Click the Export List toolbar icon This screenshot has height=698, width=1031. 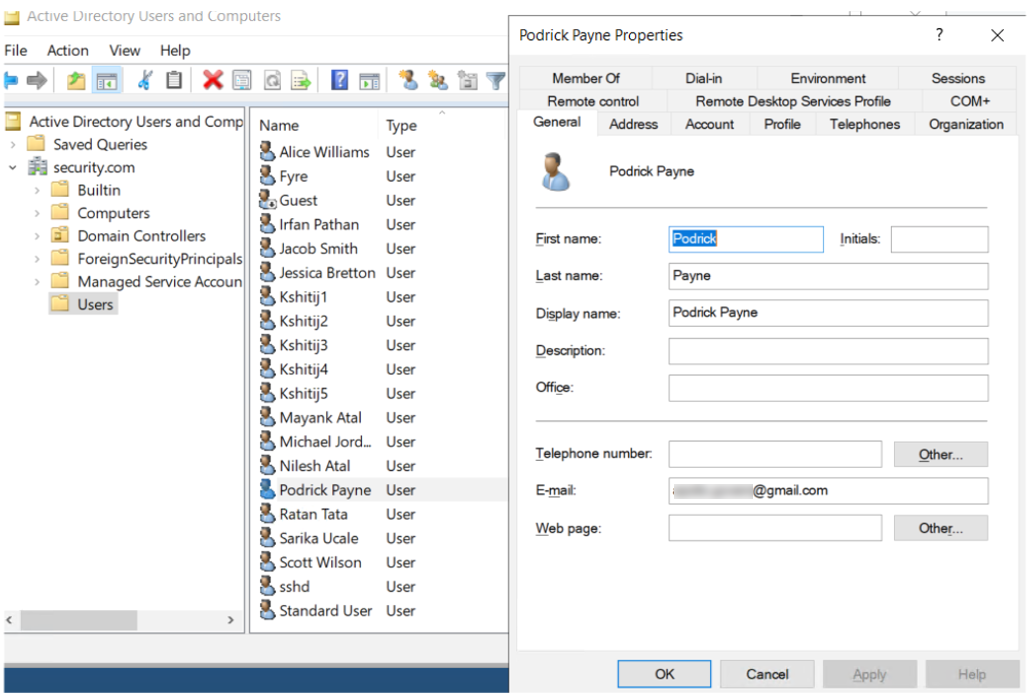pyautogui.click(x=301, y=81)
